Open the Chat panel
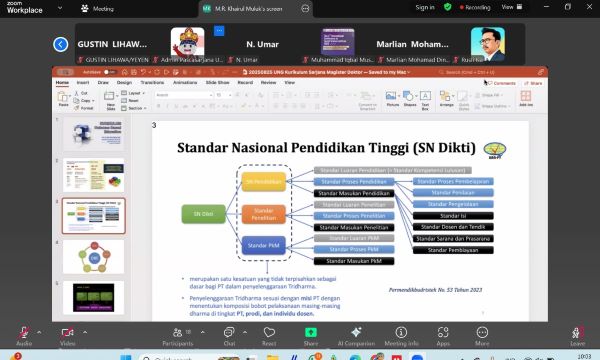The height and width of the screenshot is (360, 600). coord(229,336)
